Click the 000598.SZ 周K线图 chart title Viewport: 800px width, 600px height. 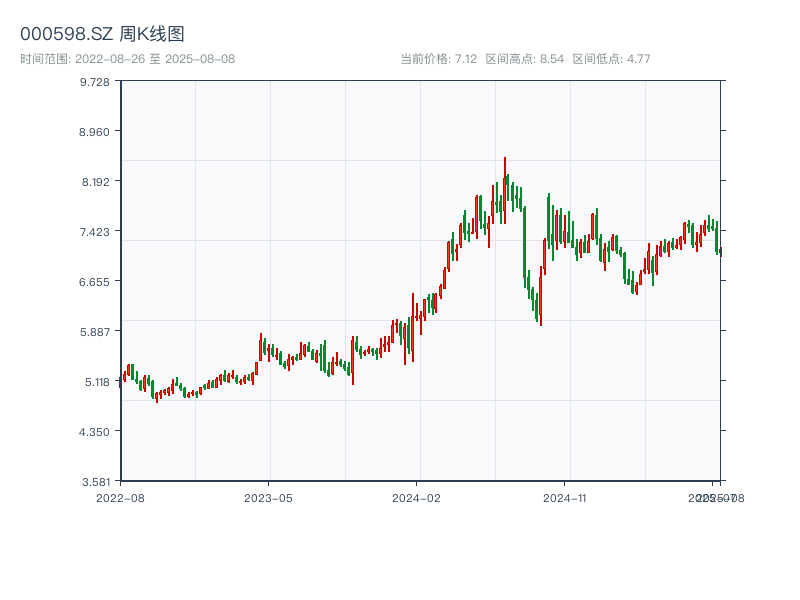click(x=102, y=34)
